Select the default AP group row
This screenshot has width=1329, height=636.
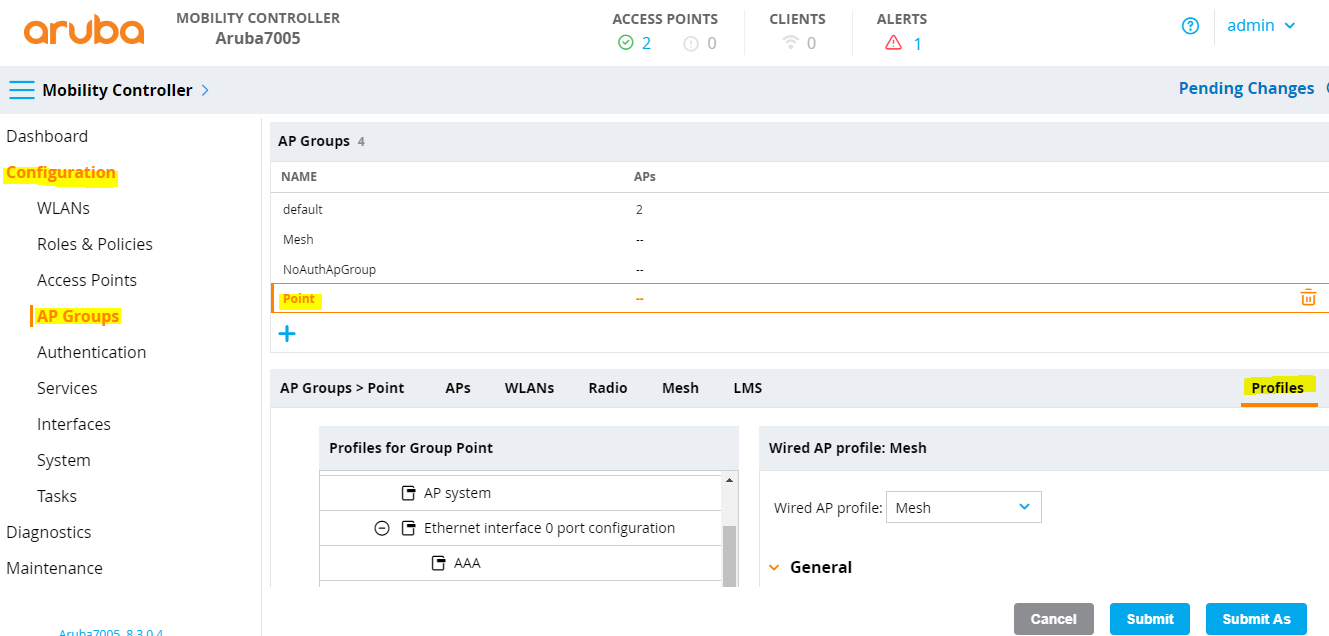pyautogui.click(x=800, y=209)
